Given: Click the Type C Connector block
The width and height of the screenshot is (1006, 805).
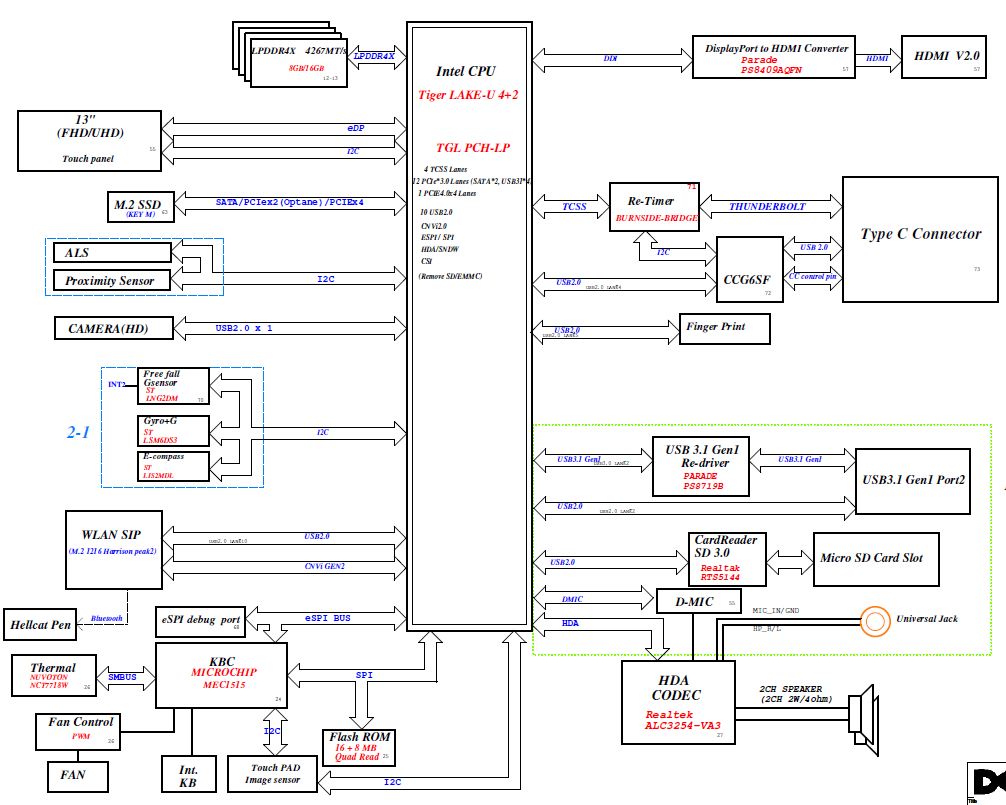Looking at the screenshot, I should point(920,238).
